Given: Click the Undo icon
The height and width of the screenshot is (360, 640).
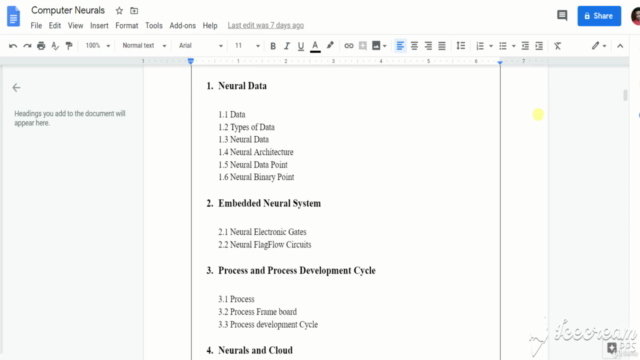Looking at the screenshot, I should (x=13, y=46).
